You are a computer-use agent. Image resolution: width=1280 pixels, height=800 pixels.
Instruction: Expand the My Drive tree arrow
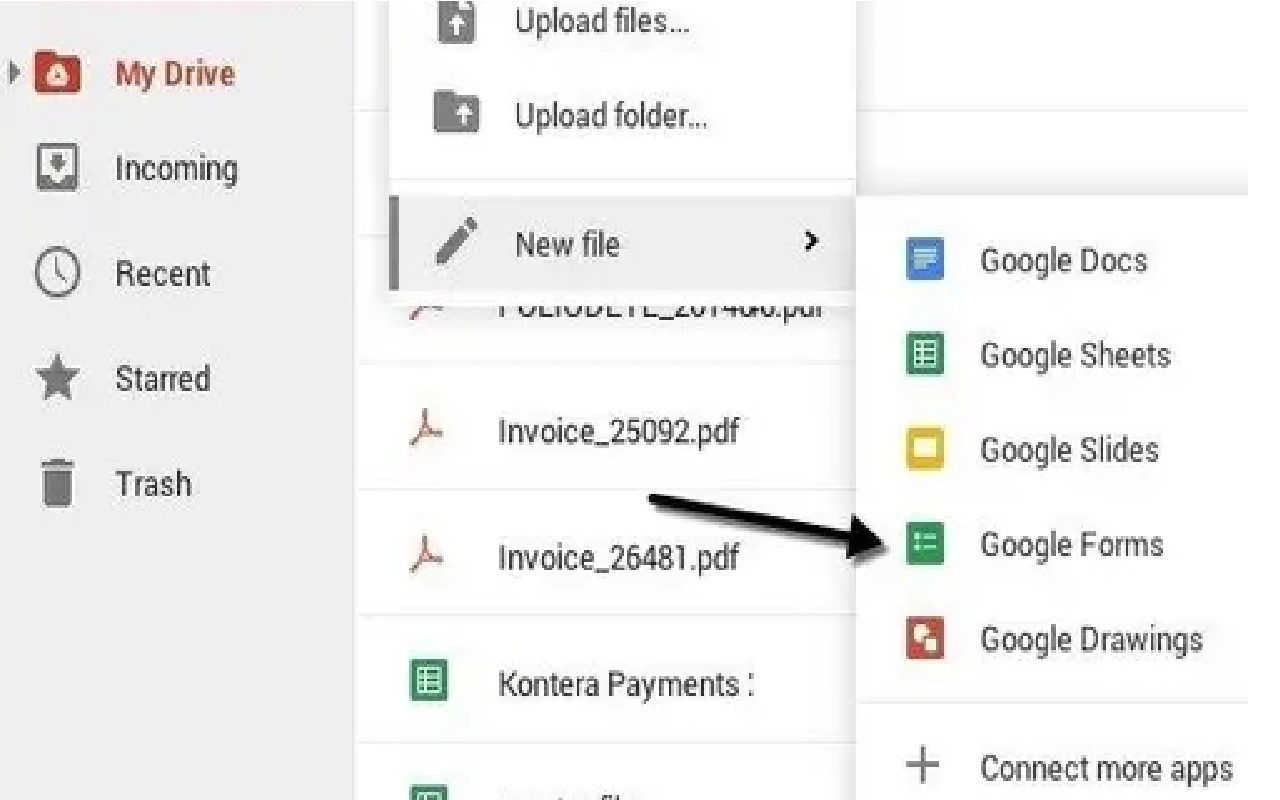pos(13,73)
